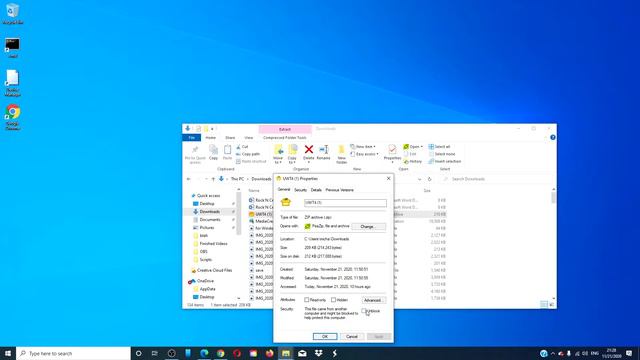
Task: Click the Advanced... attributes button
Action: click(373, 300)
